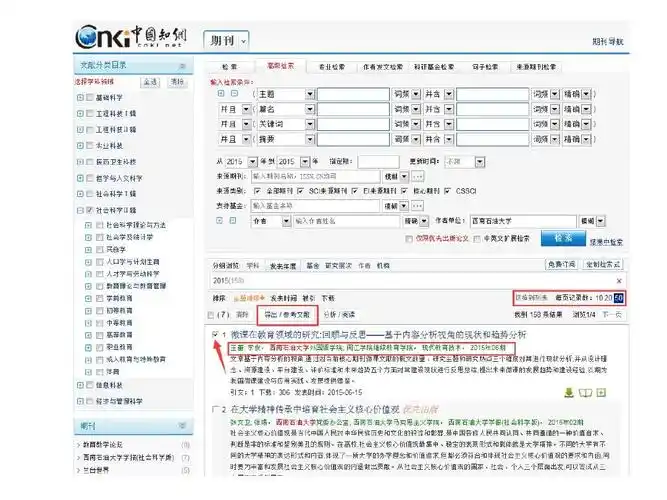Screen dimensions: 667x500
Task: Click the 来源期刊 name input field
Action: click(x=315, y=176)
